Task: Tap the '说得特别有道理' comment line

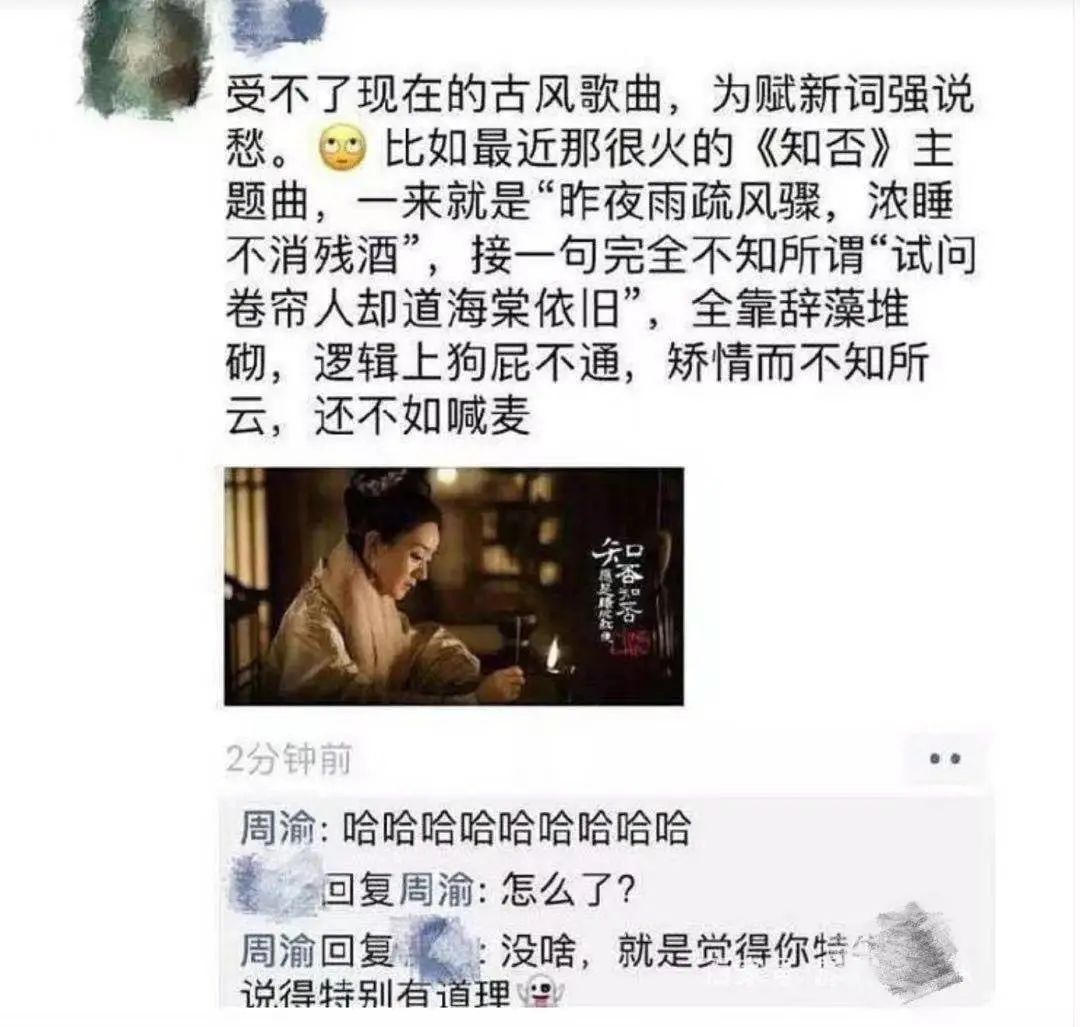Action: 375,994
